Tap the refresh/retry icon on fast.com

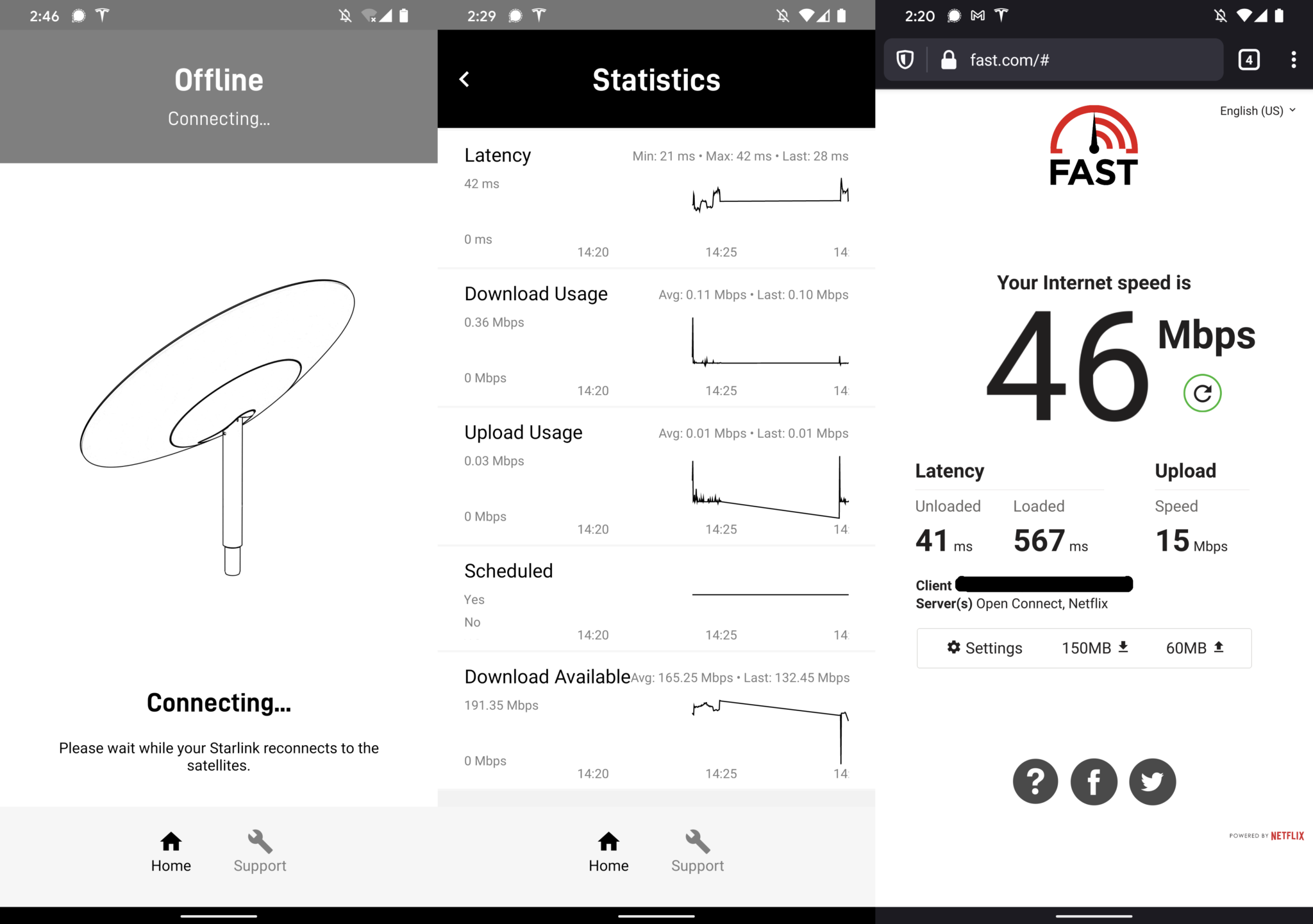click(x=1201, y=393)
